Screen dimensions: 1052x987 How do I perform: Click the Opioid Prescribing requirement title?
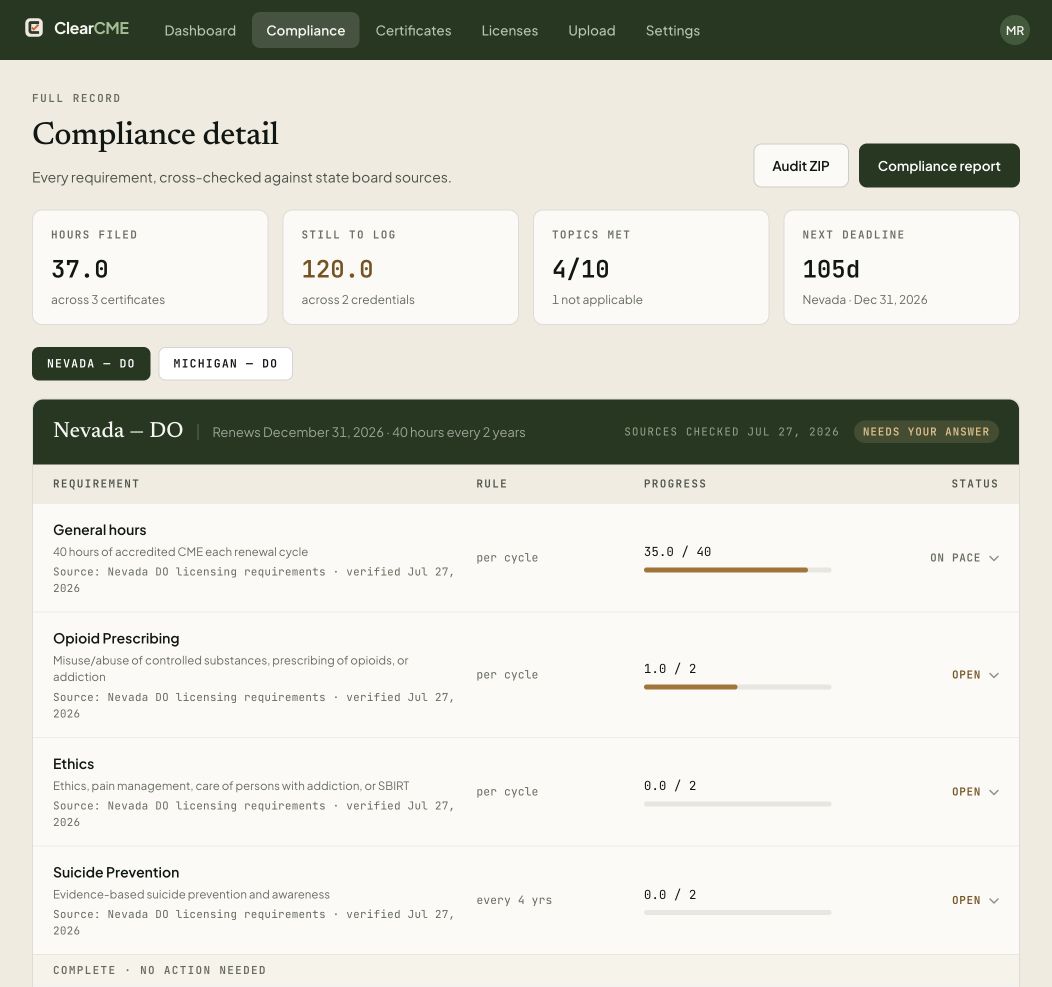tap(116, 639)
